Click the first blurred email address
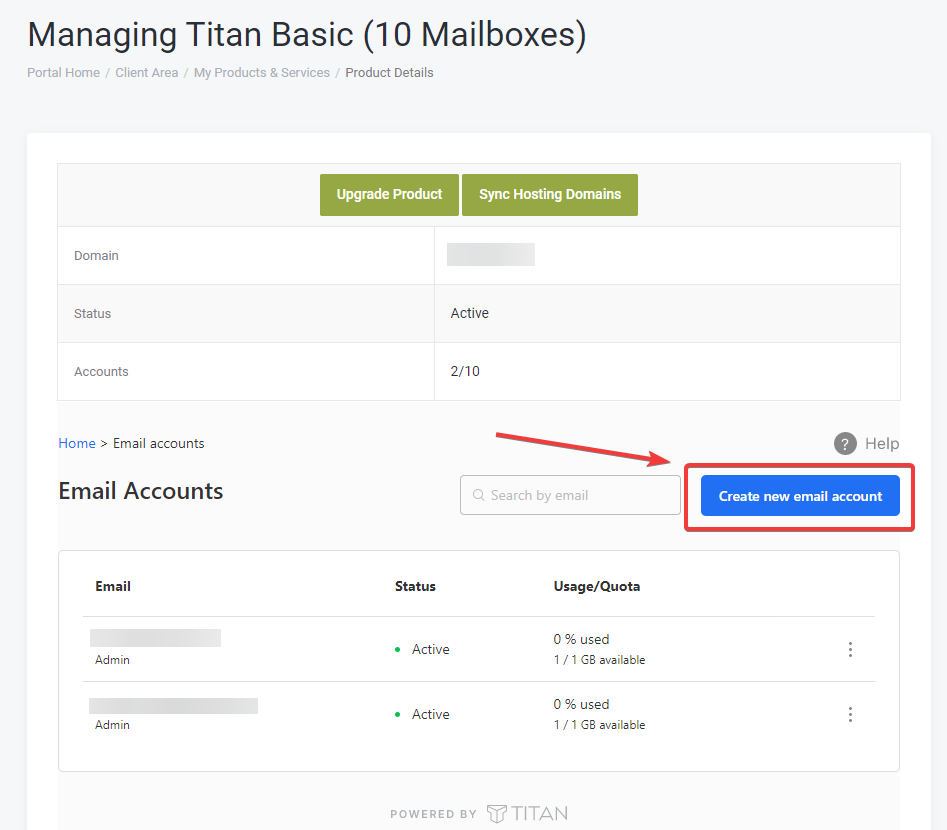Image resolution: width=947 pixels, height=830 pixels. (155, 638)
